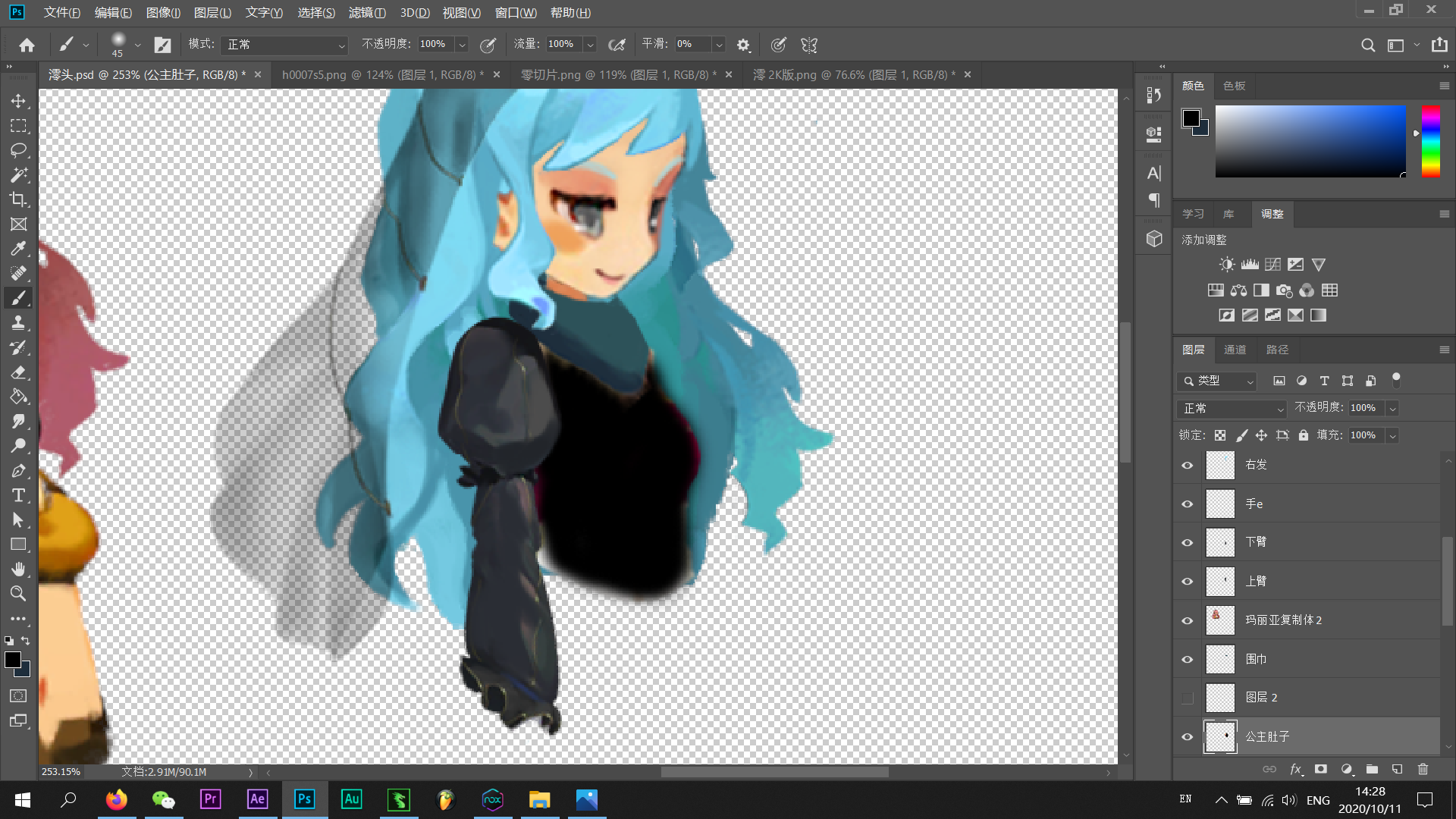
Task: Open the 图像 menu
Action: [x=163, y=13]
